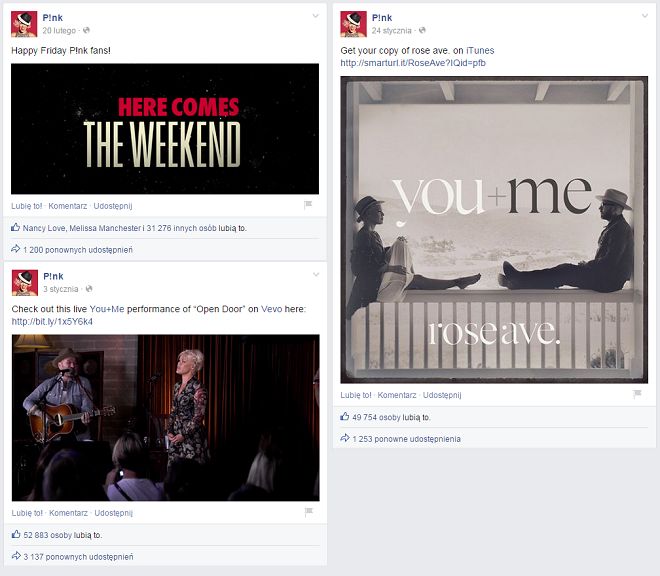The image size is (660, 576).
Task: Click share arrow icon beside 3 137 udostępnień
Action: pyautogui.click(x=16, y=556)
